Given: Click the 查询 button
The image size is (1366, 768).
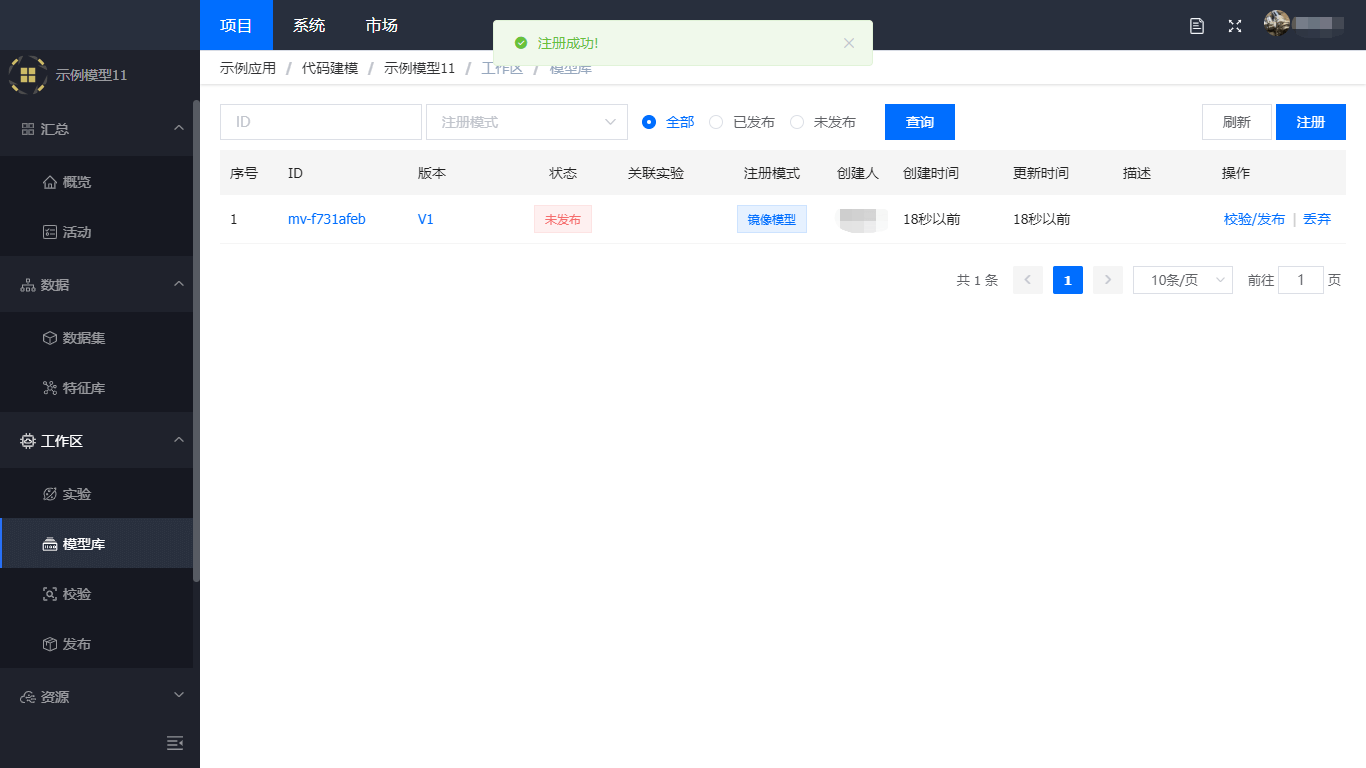Looking at the screenshot, I should pyautogui.click(x=919, y=122).
